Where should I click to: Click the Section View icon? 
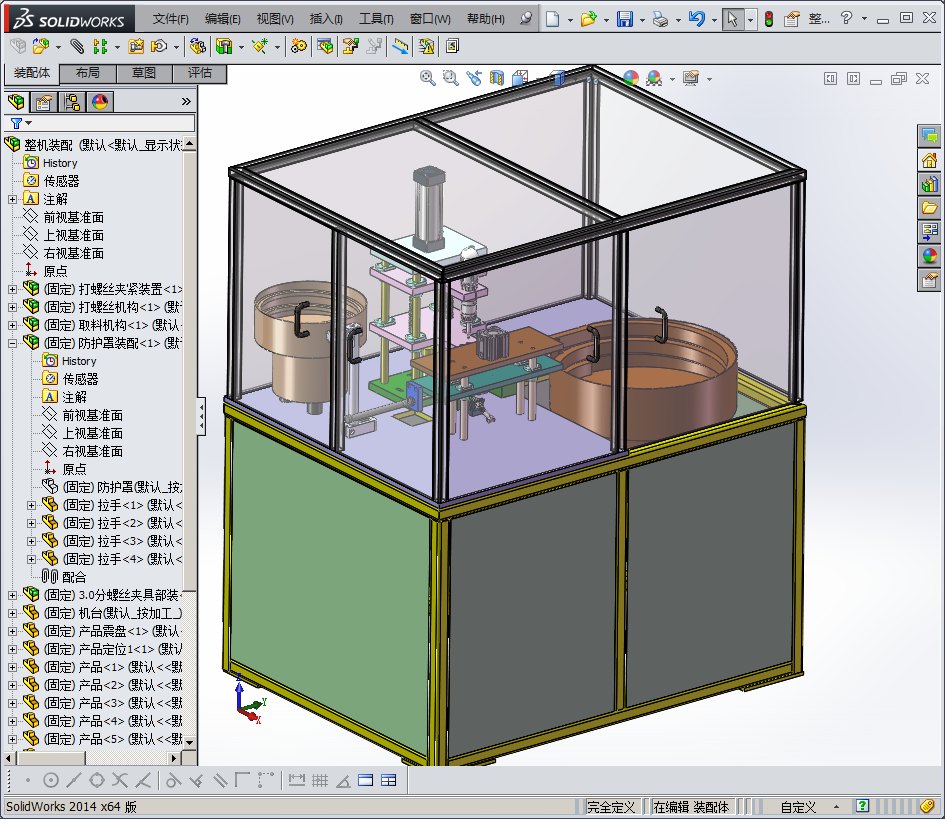pos(497,78)
